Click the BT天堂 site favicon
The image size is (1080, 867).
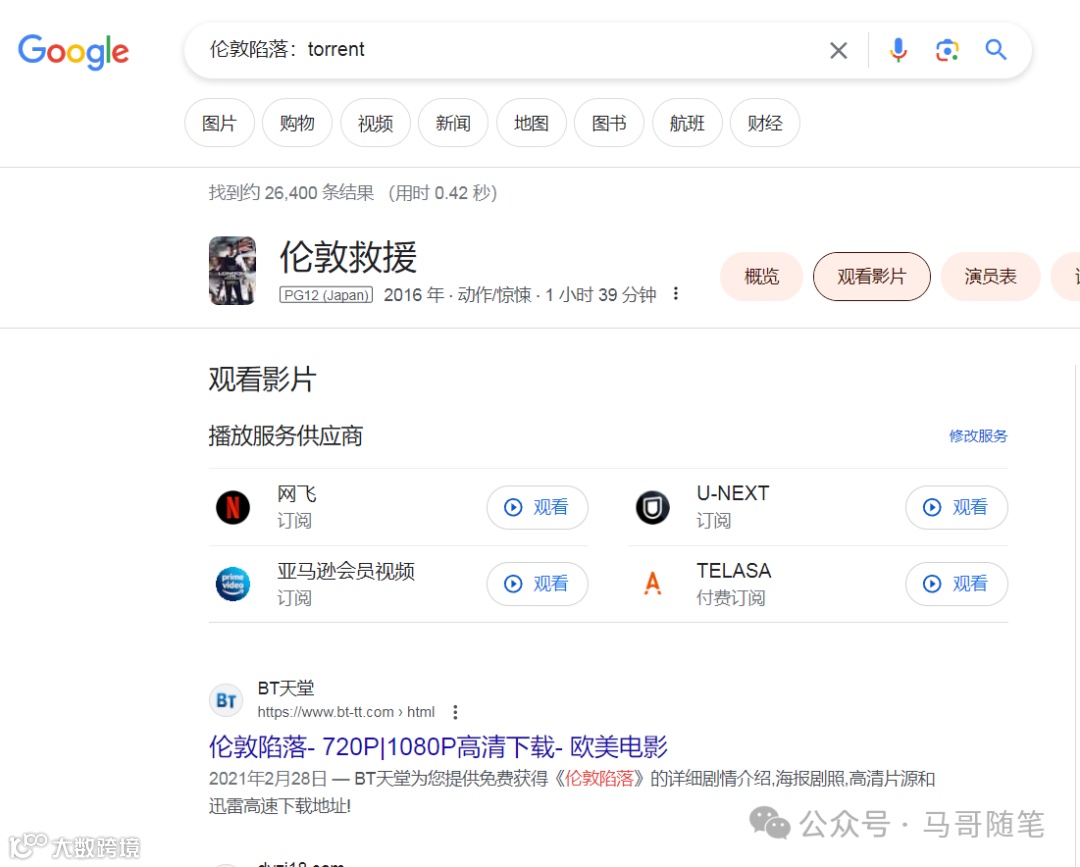tap(226, 700)
